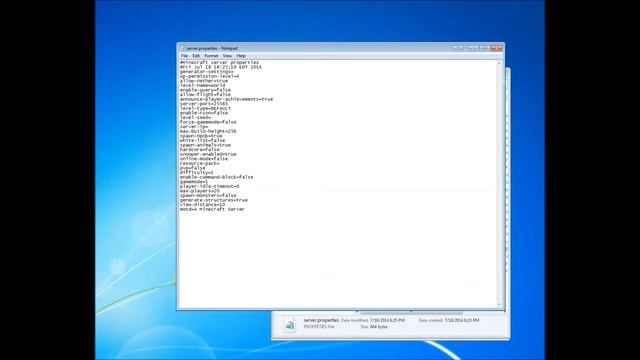The width and height of the screenshot is (640, 360).
Task: Click the 'enable-query=false' line
Action: click(205, 90)
